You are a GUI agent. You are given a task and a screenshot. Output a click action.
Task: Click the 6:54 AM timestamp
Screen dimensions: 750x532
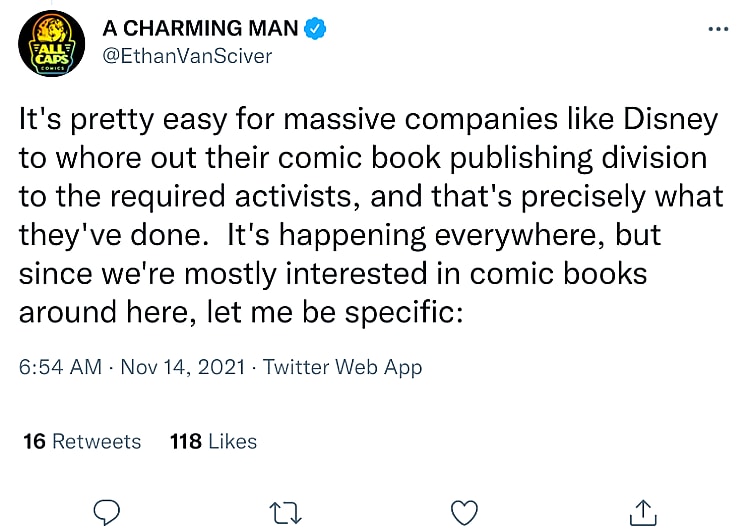60,367
